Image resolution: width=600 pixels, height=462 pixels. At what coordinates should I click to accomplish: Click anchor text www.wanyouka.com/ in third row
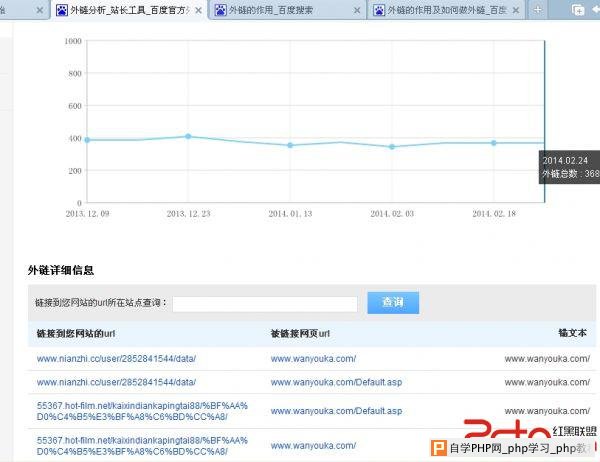pyautogui.click(x=547, y=411)
